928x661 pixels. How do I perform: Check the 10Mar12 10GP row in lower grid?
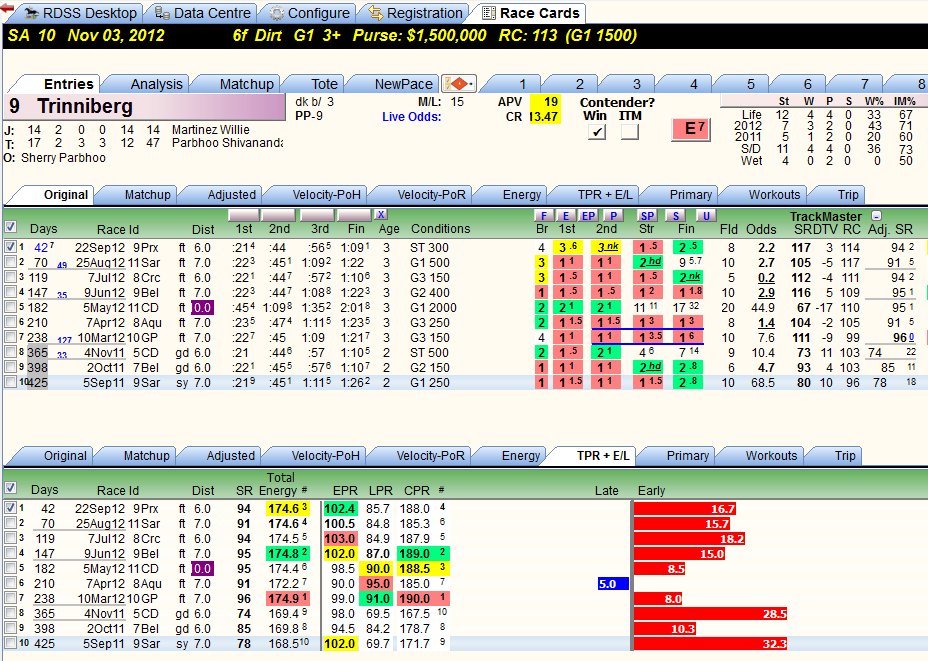tap(10, 598)
